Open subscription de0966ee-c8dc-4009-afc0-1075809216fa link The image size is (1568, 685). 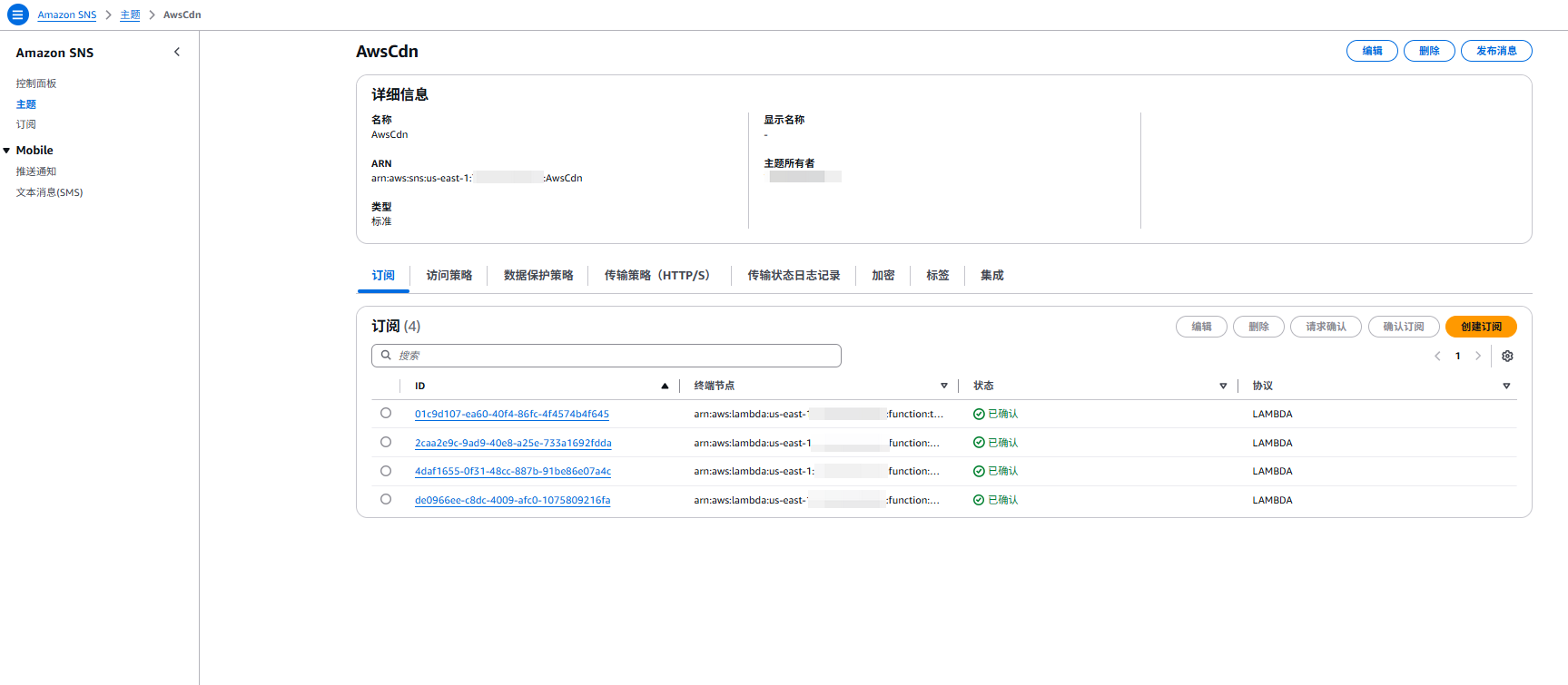[512, 501]
